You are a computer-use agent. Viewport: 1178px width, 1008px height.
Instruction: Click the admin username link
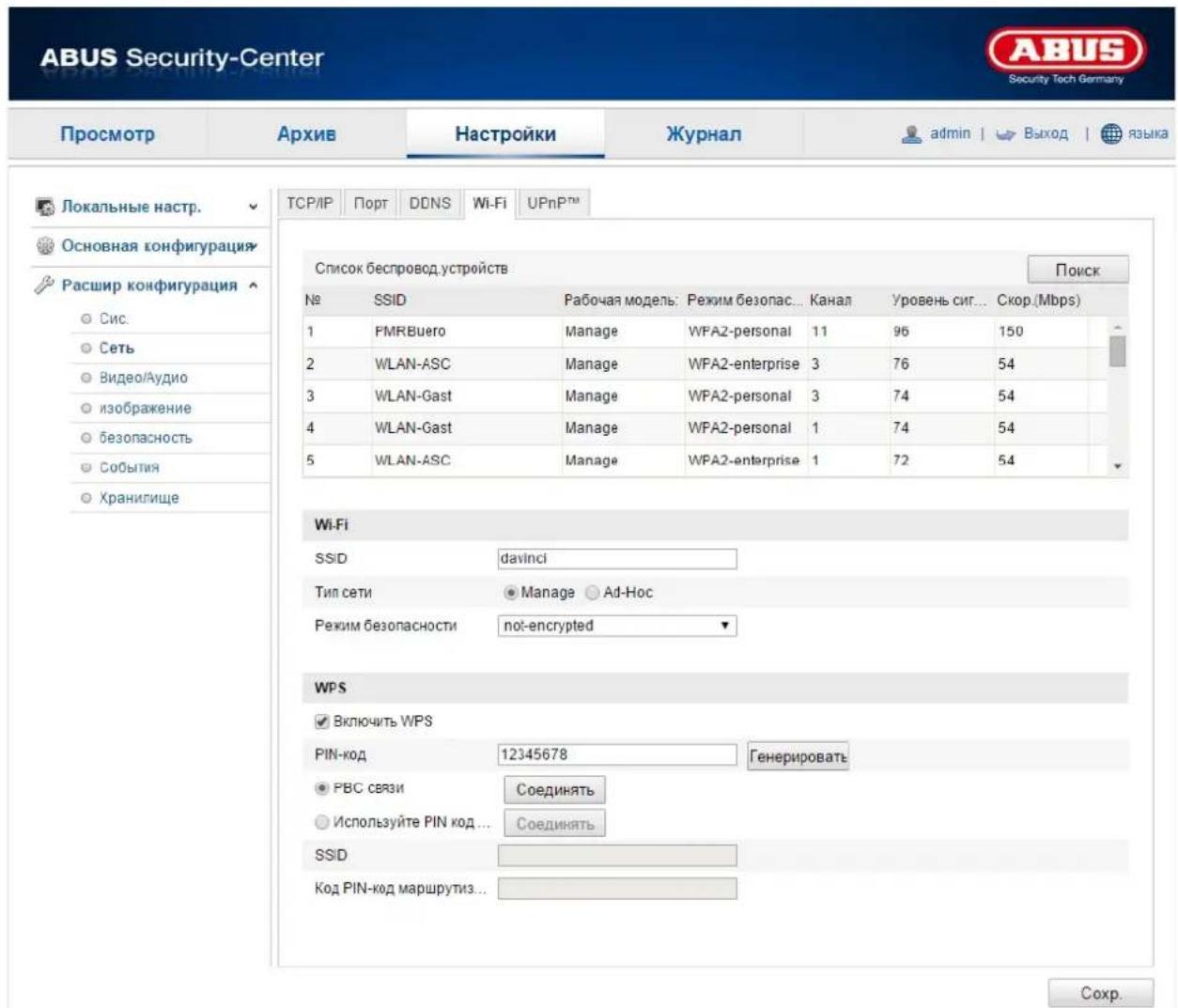950,133
